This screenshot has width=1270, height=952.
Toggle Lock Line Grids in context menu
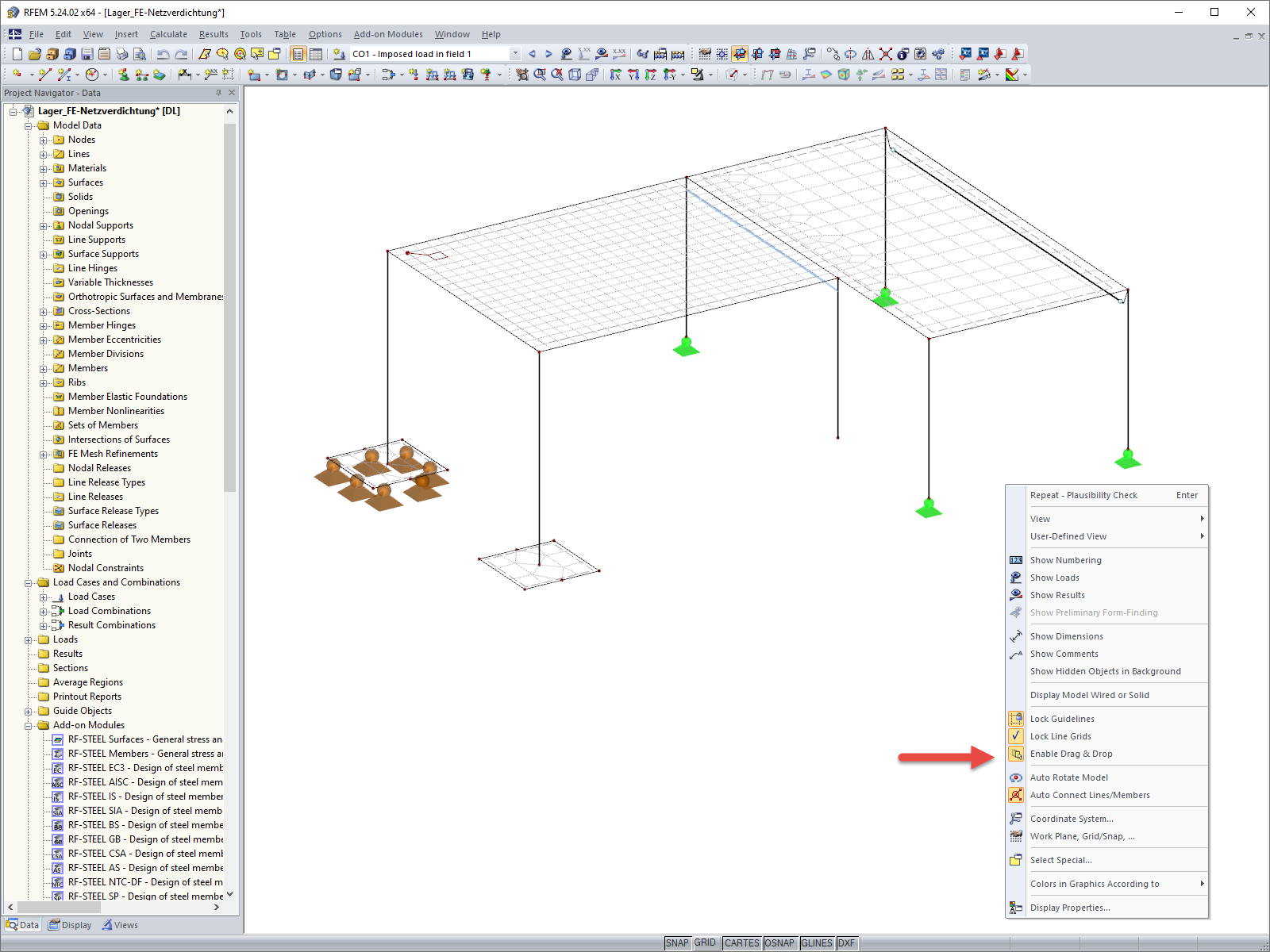click(x=1107, y=736)
